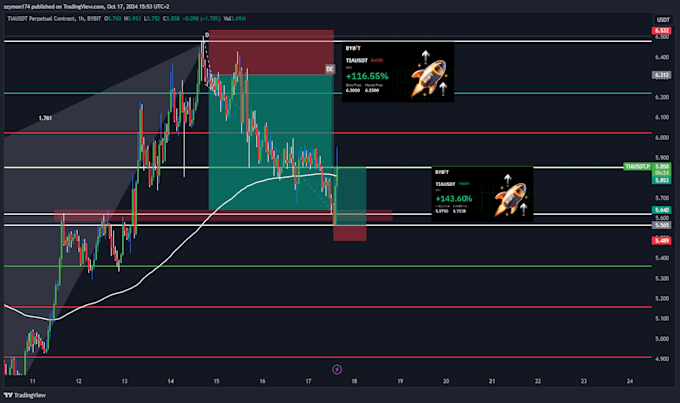Click the 6.000 price axis value
Screen dimensions: 680x403
tap(662, 138)
